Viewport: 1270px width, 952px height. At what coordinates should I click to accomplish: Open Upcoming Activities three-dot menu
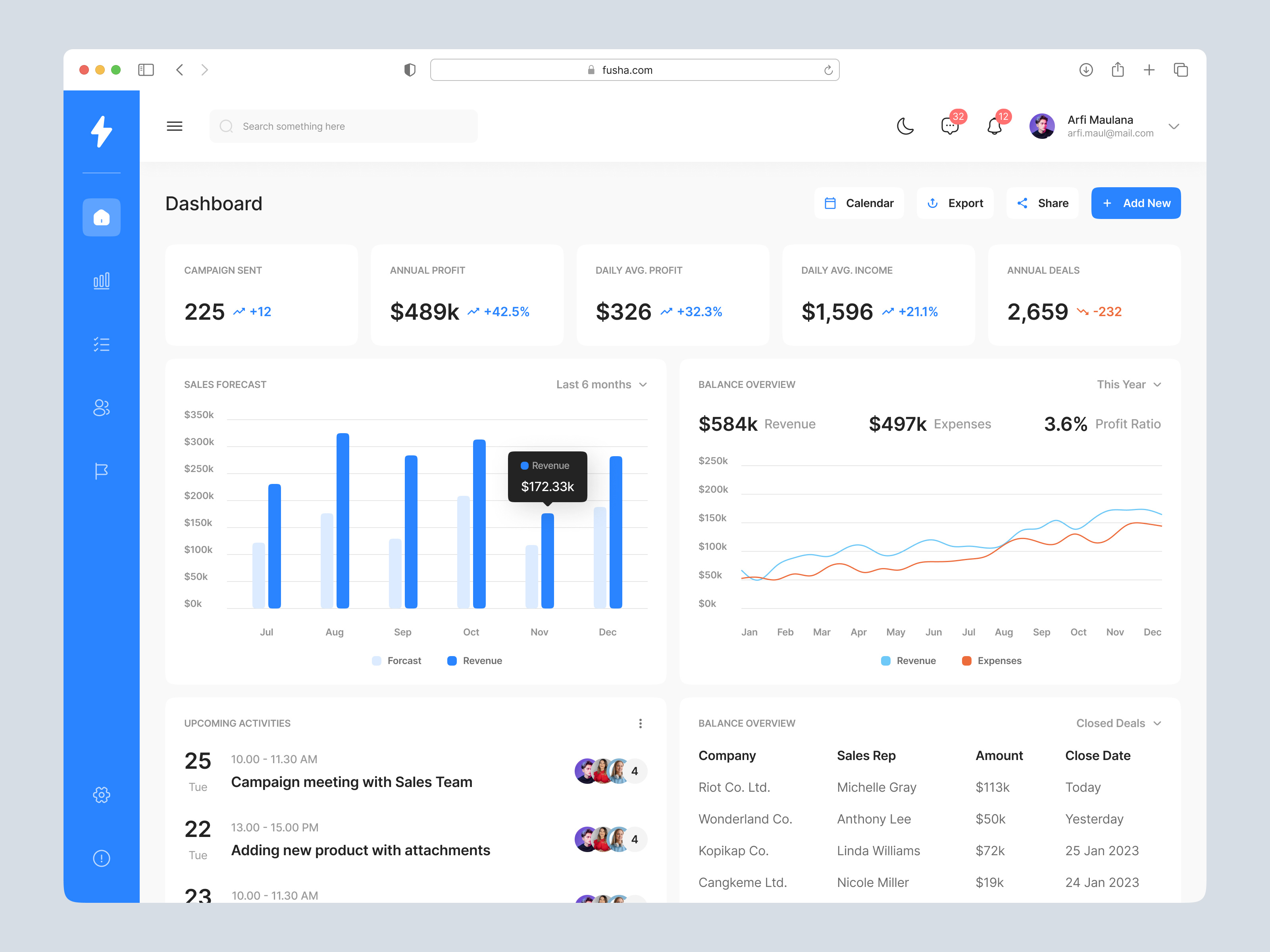640,723
